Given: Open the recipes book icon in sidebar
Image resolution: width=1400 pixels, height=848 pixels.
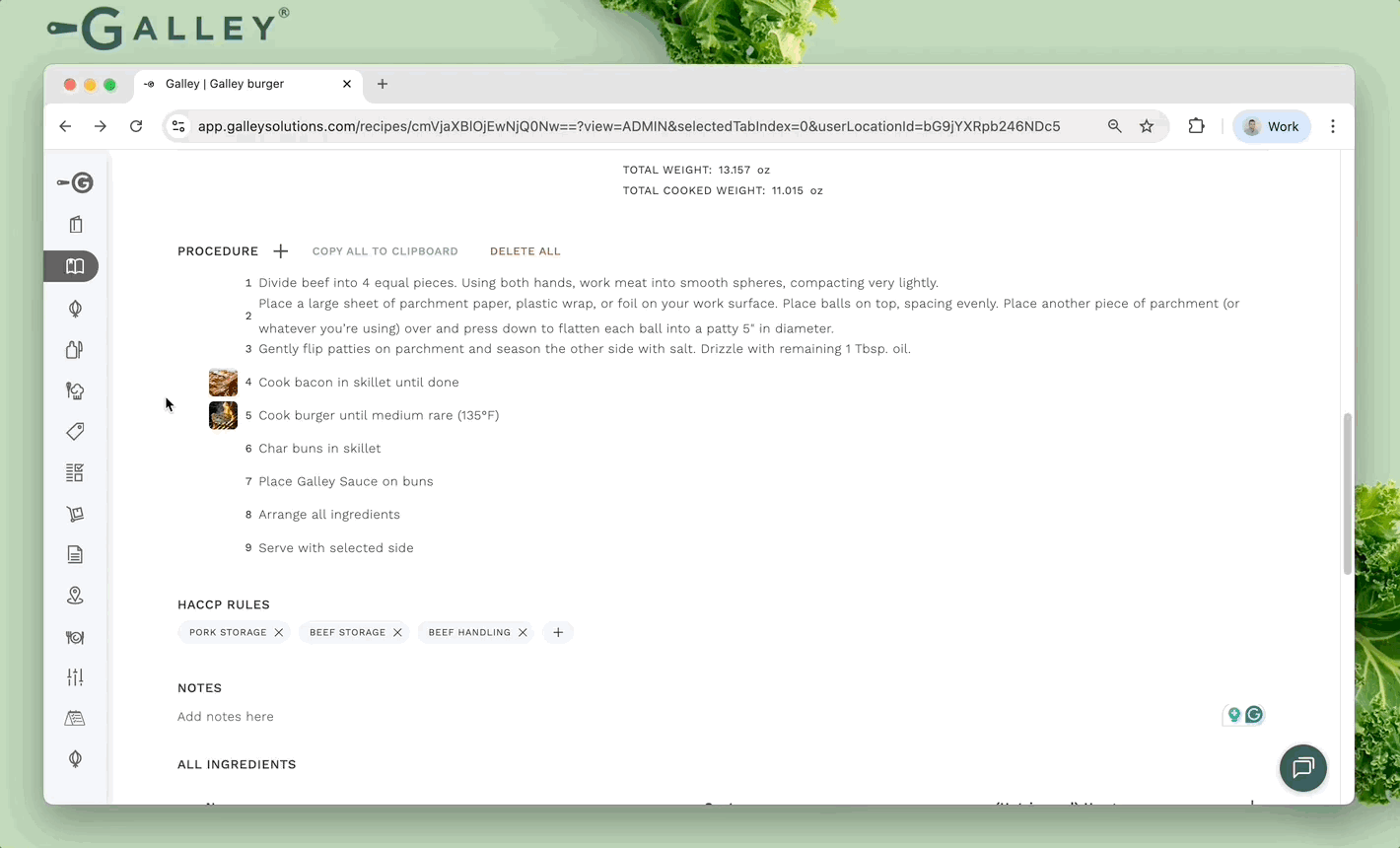Looking at the screenshot, I should pyautogui.click(x=75, y=266).
